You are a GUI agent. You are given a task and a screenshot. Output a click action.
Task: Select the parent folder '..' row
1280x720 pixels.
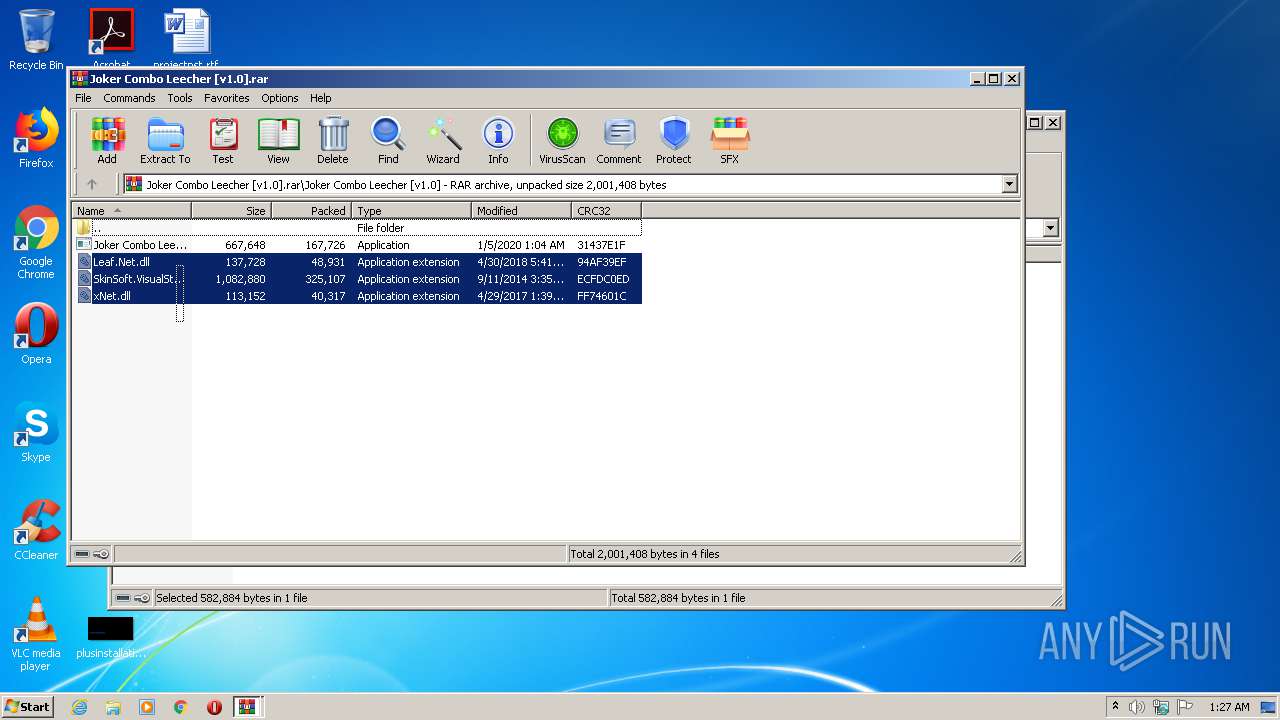(357, 228)
